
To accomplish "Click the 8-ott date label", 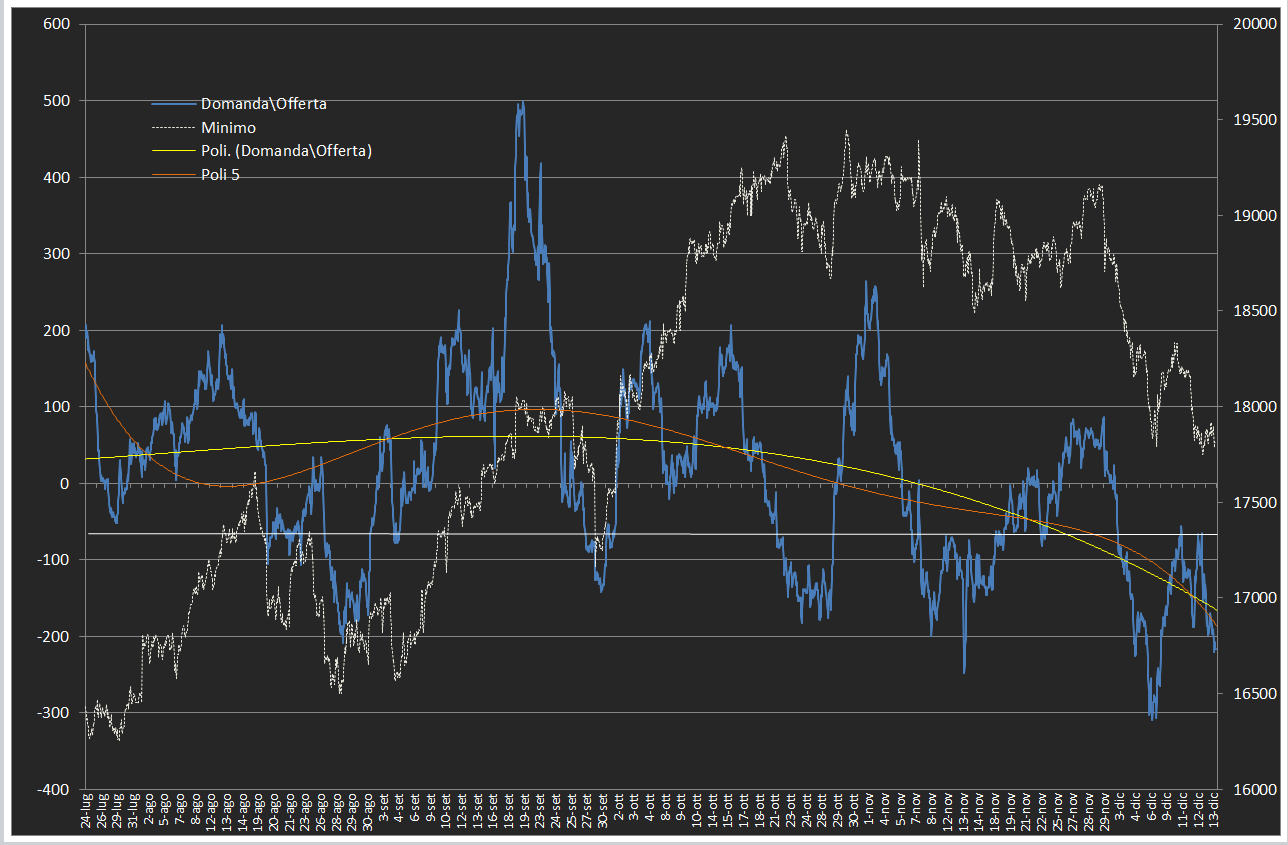I will [x=665, y=807].
